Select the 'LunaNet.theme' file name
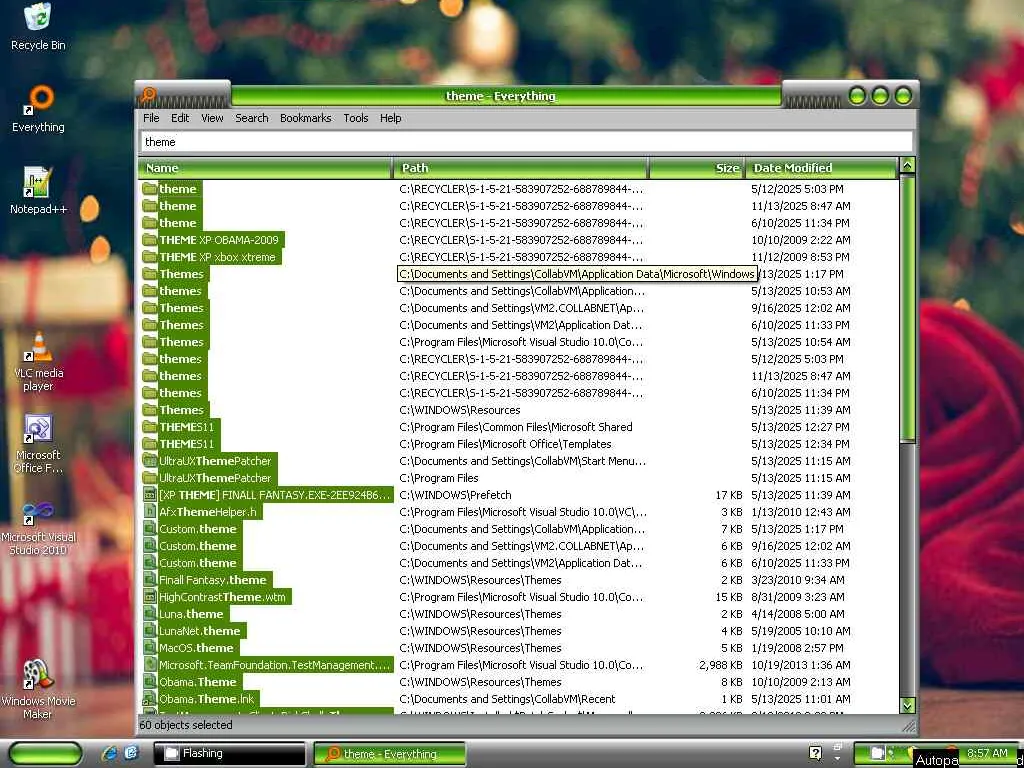 tap(200, 630)
